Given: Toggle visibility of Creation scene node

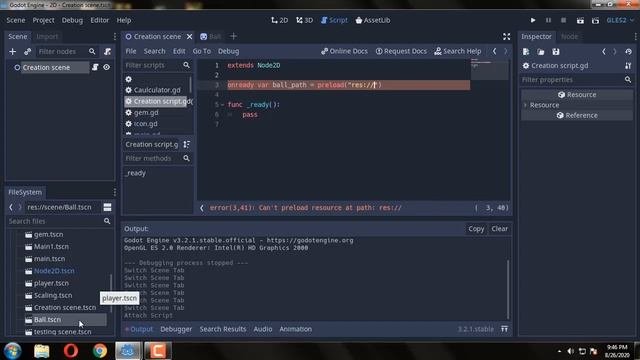Looking at the screenshot, I should point(107,67).
